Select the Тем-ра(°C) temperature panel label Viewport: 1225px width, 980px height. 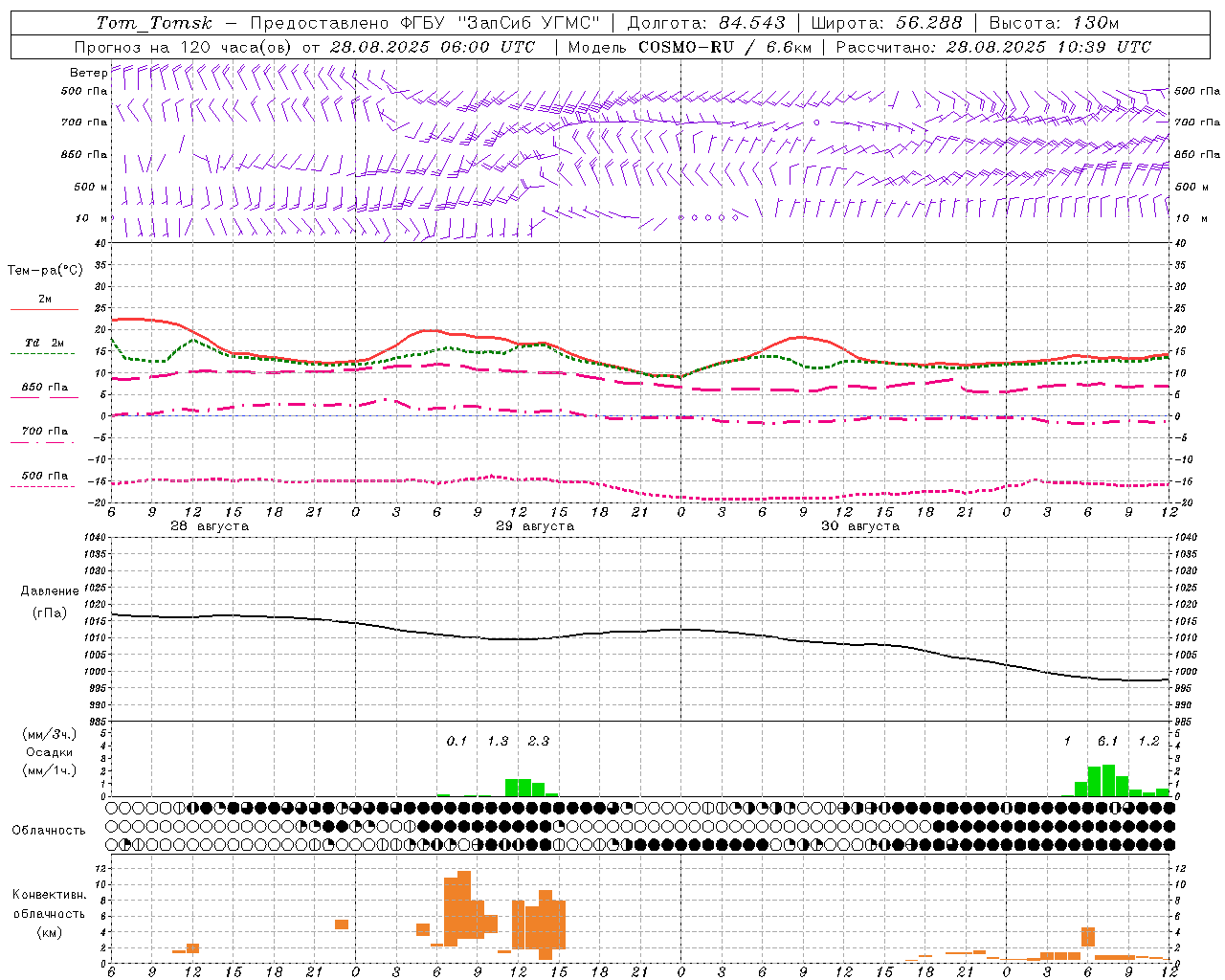click(45, 271)
